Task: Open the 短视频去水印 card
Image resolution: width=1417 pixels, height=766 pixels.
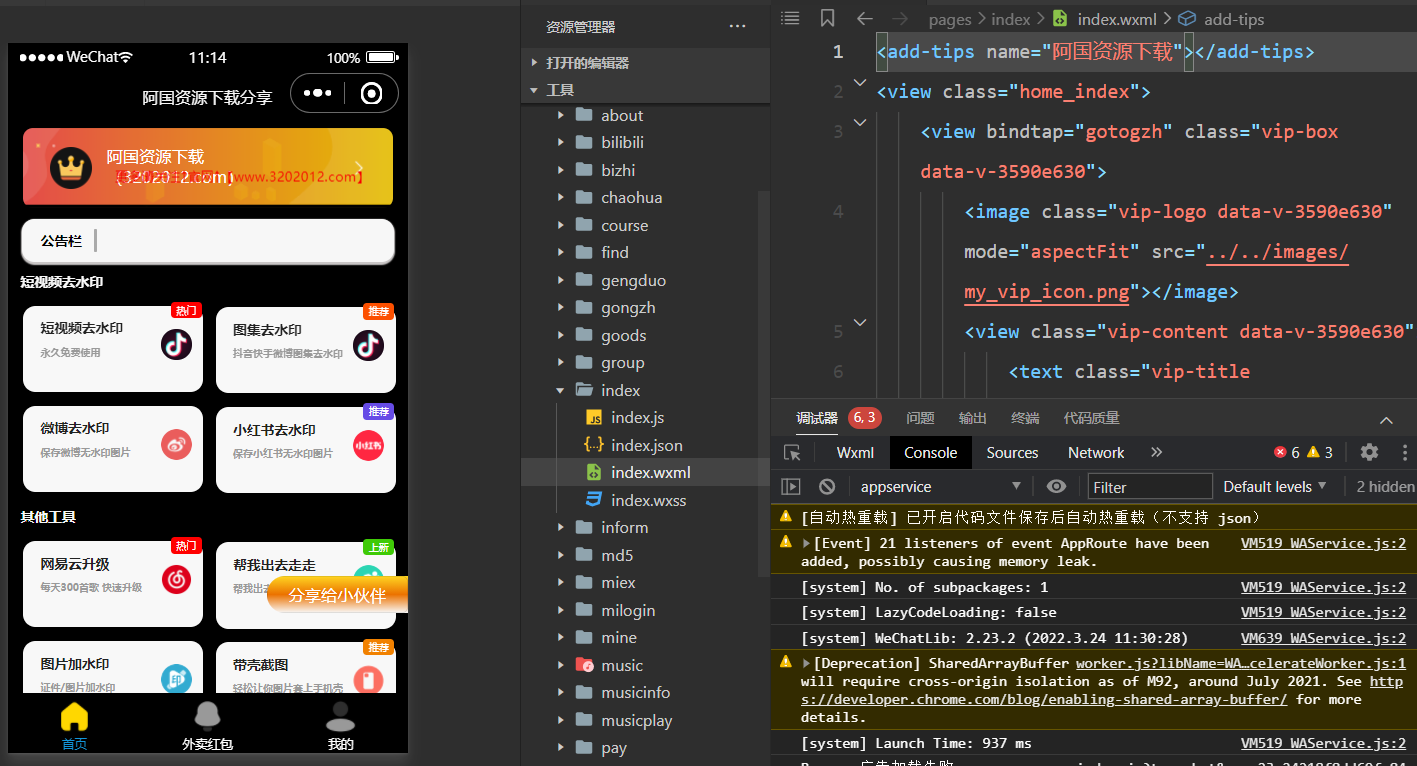Action: click(x=113, y=349)
